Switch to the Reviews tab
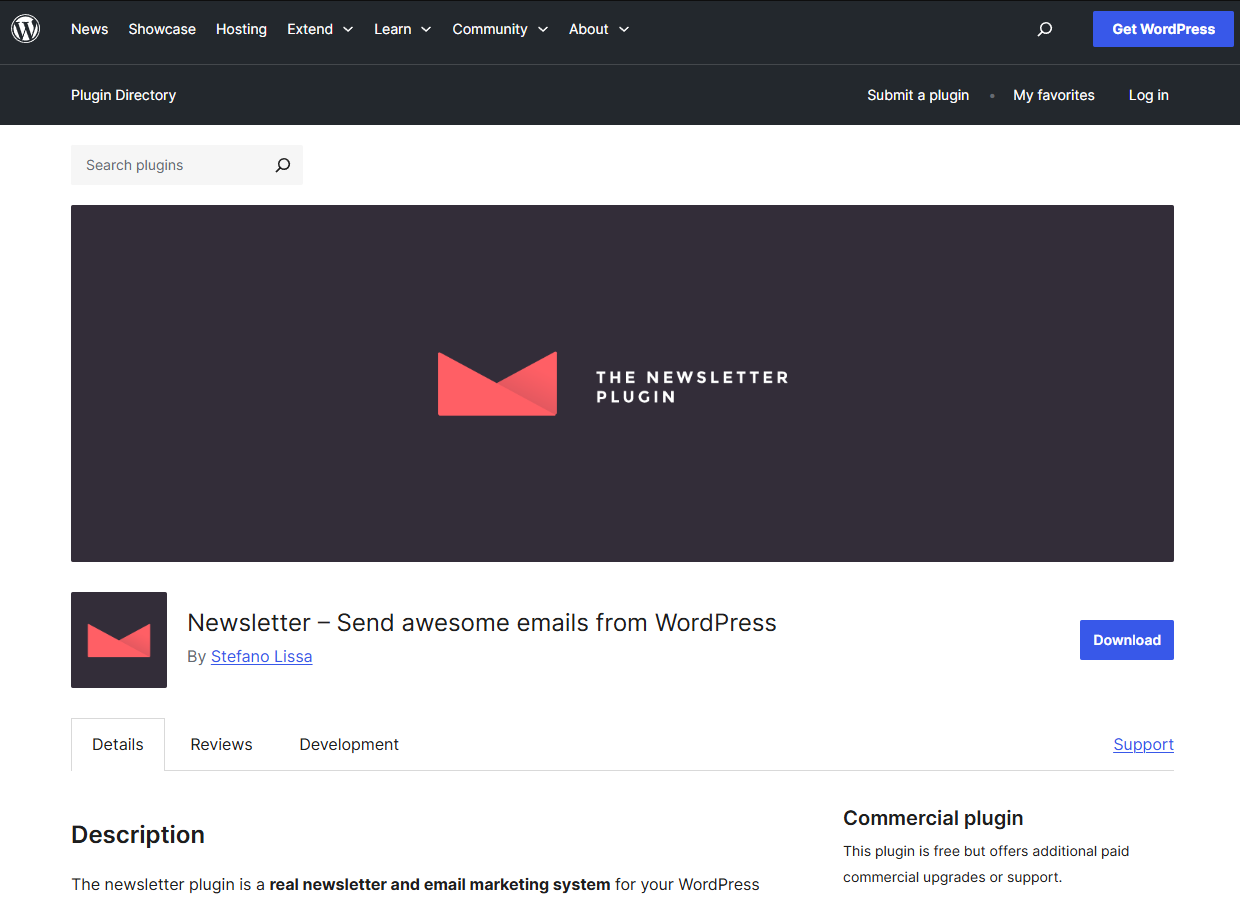 click(221, 744)
